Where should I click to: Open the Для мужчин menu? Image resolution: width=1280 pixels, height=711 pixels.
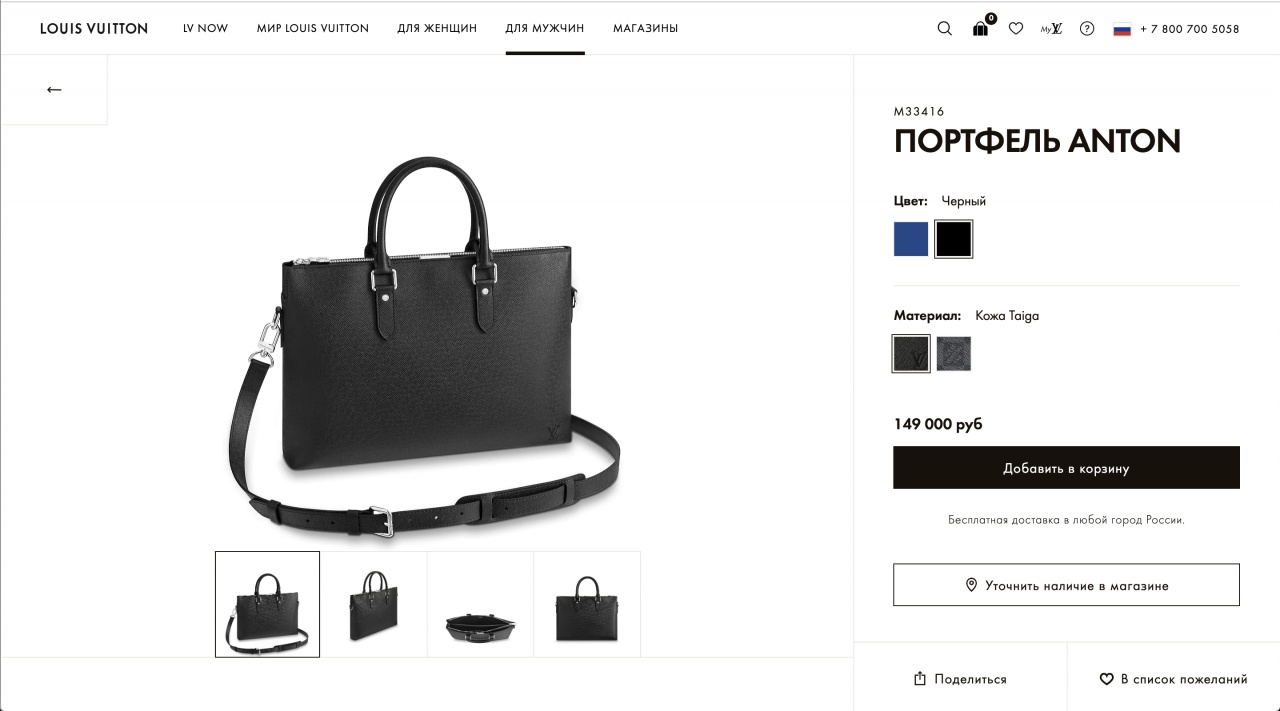(545, 29)
